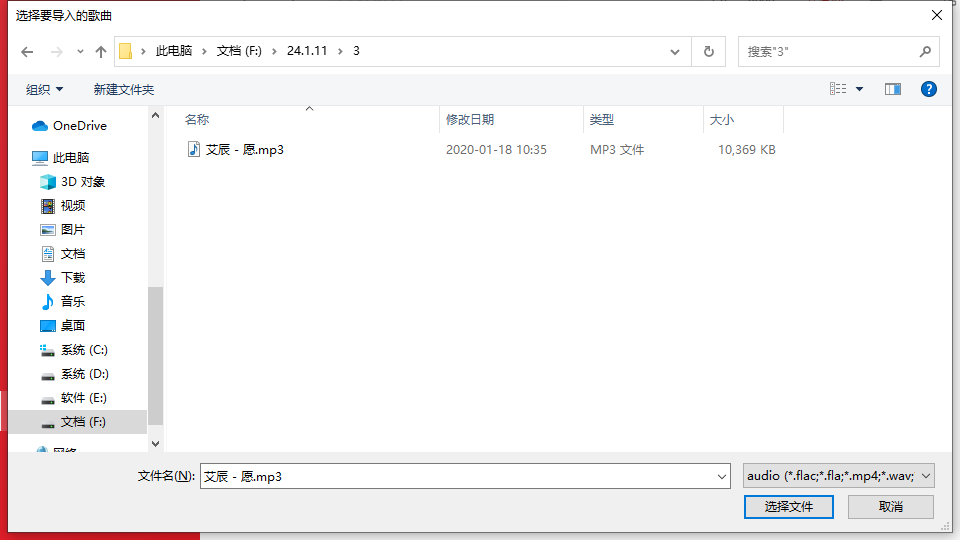Open the help button
960x540 pixels.
(x=929, y=89)
